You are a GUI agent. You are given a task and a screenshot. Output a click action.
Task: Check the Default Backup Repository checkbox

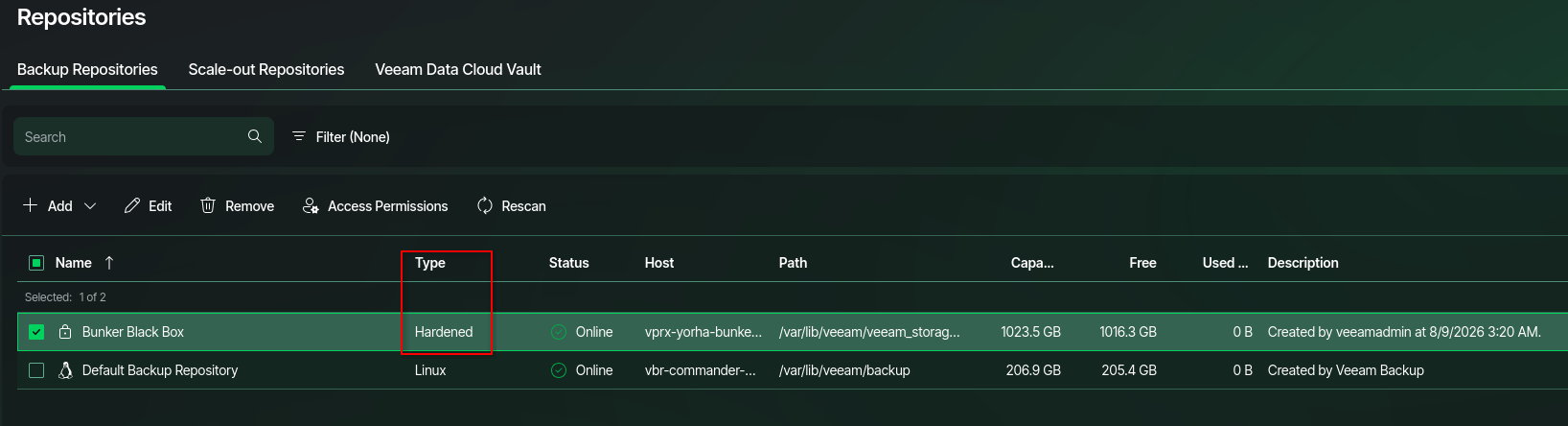coord(36,370)
